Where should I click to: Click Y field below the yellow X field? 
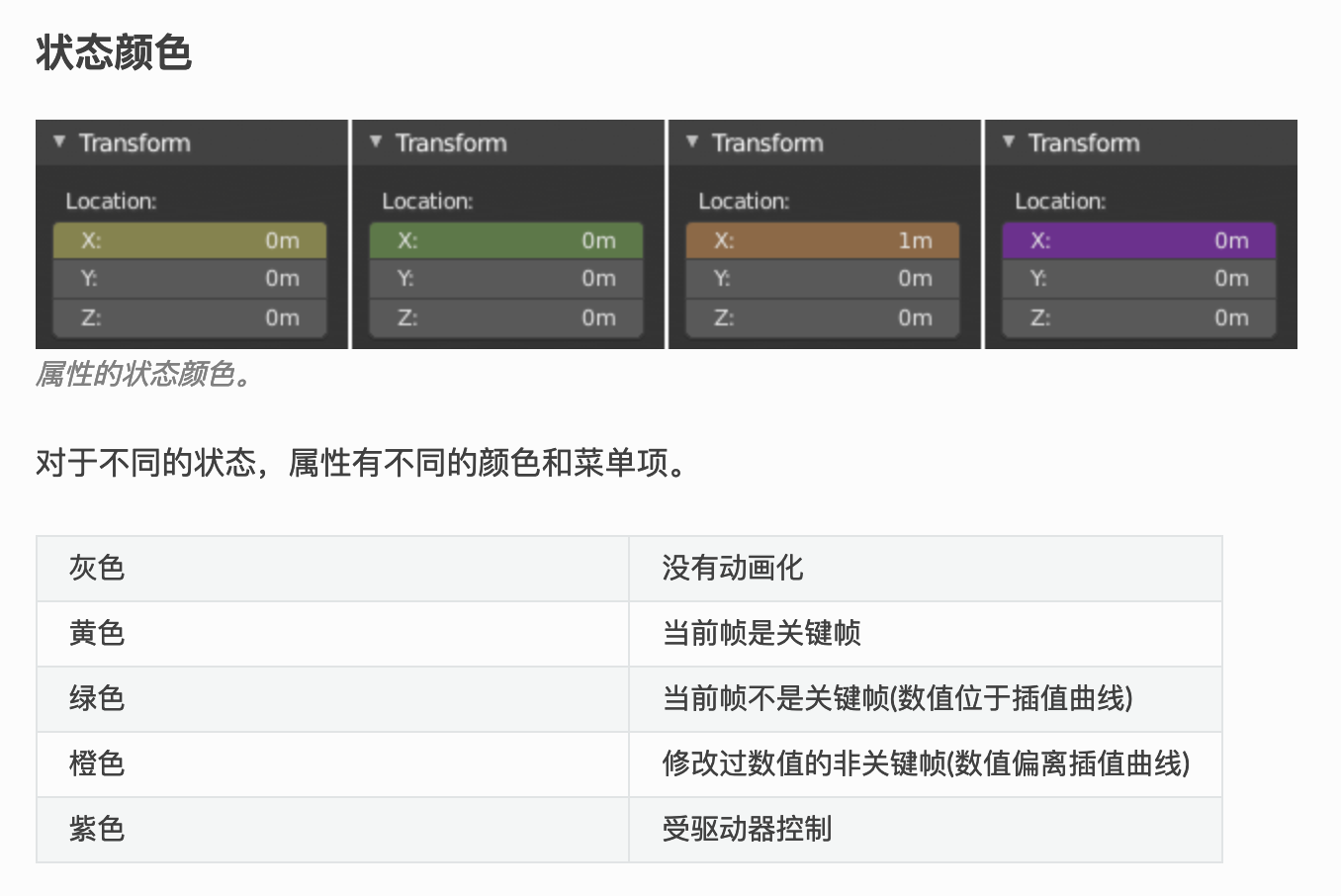(x=189, y=279)
